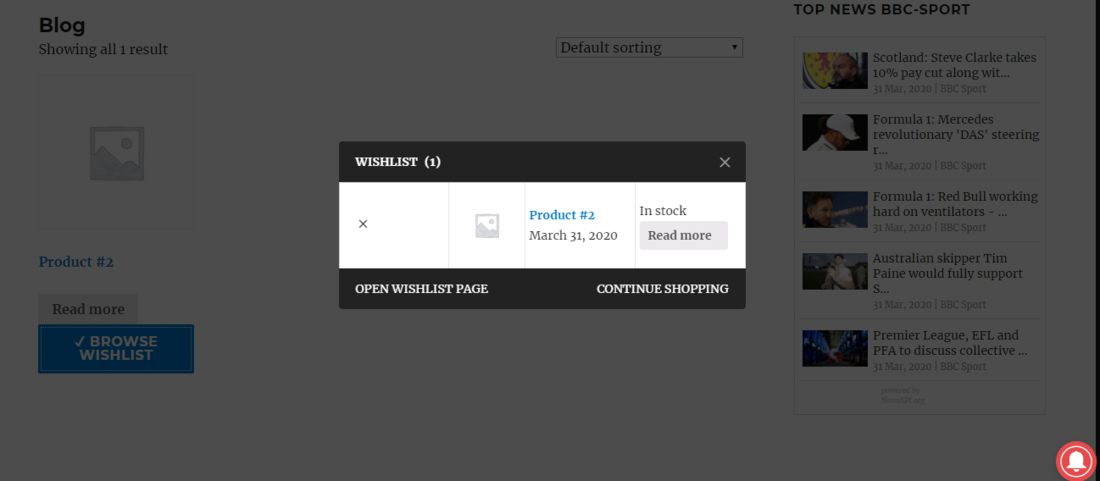Open Wishlist Page
The width and height of the screenshot is (1100, 481).
(x=421, y=289)
